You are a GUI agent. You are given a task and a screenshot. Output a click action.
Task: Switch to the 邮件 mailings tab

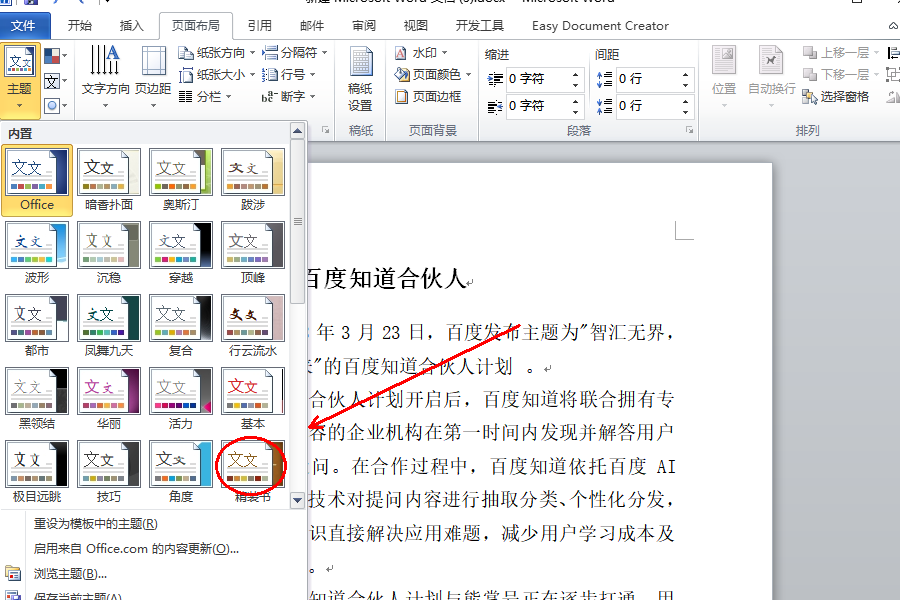[312, 26]
